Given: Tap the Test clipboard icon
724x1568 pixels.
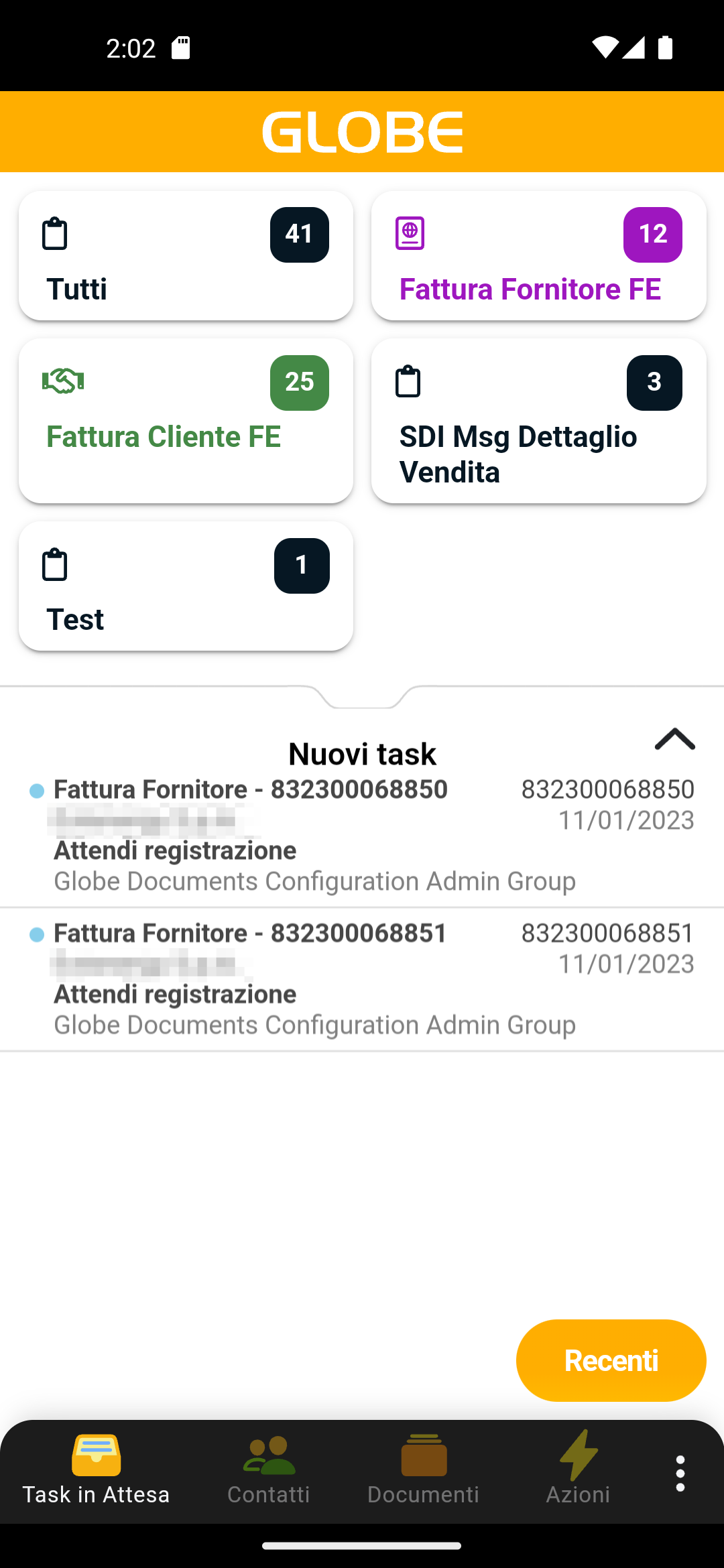Looking at the screenshot, I should pos(54,564).
